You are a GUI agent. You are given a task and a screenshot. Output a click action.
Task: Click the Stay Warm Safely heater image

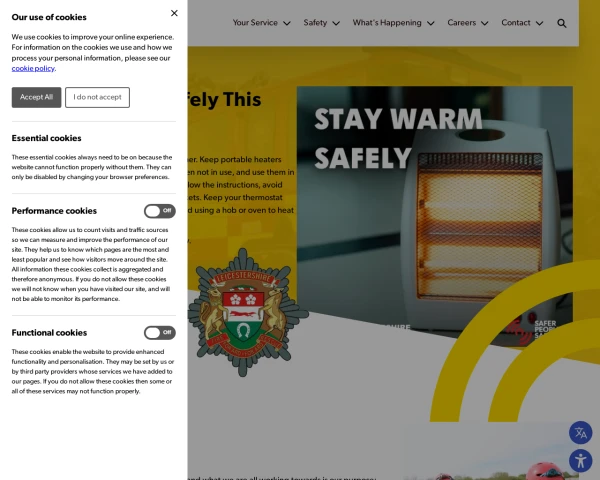(x=435, y=216)
